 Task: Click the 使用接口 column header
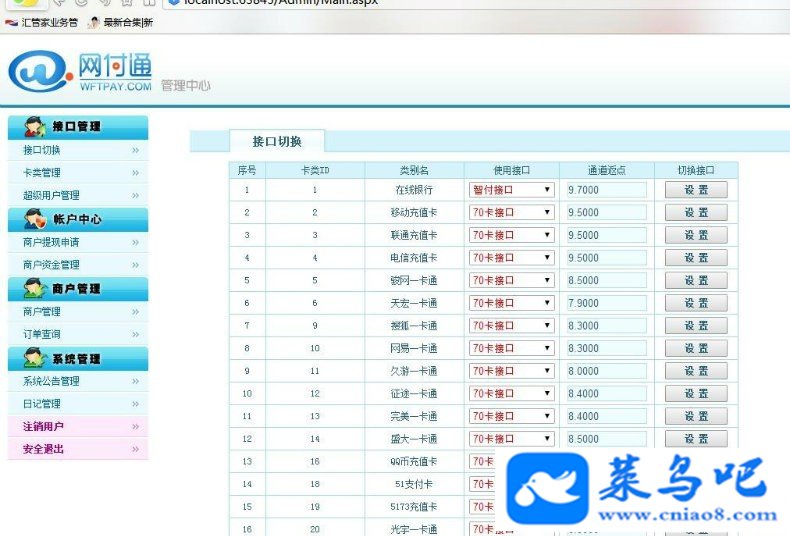pyautogui.click(x=511, y=170)
